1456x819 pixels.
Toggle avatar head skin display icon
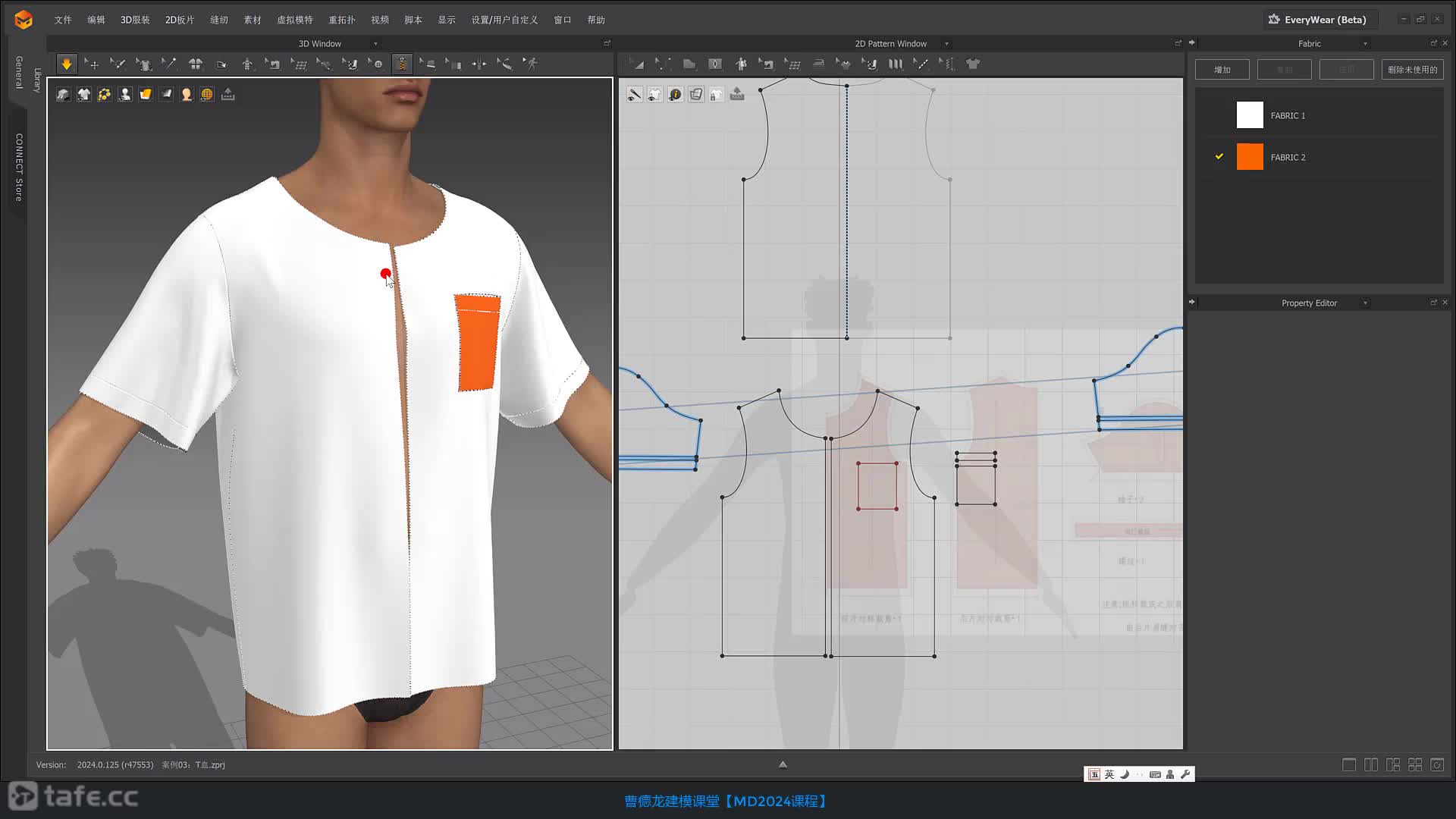tap(187, 95)
